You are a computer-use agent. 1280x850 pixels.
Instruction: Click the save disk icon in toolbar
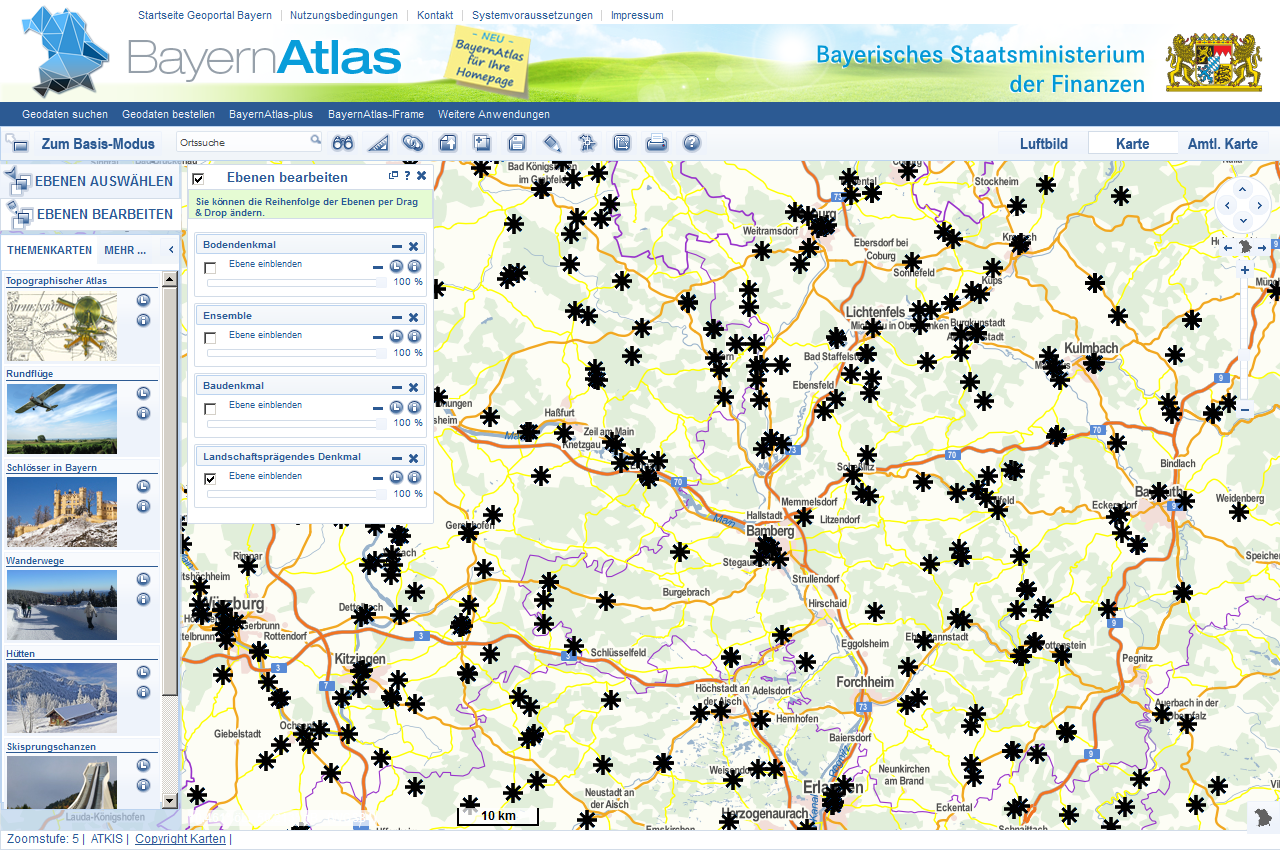point(517,143)
